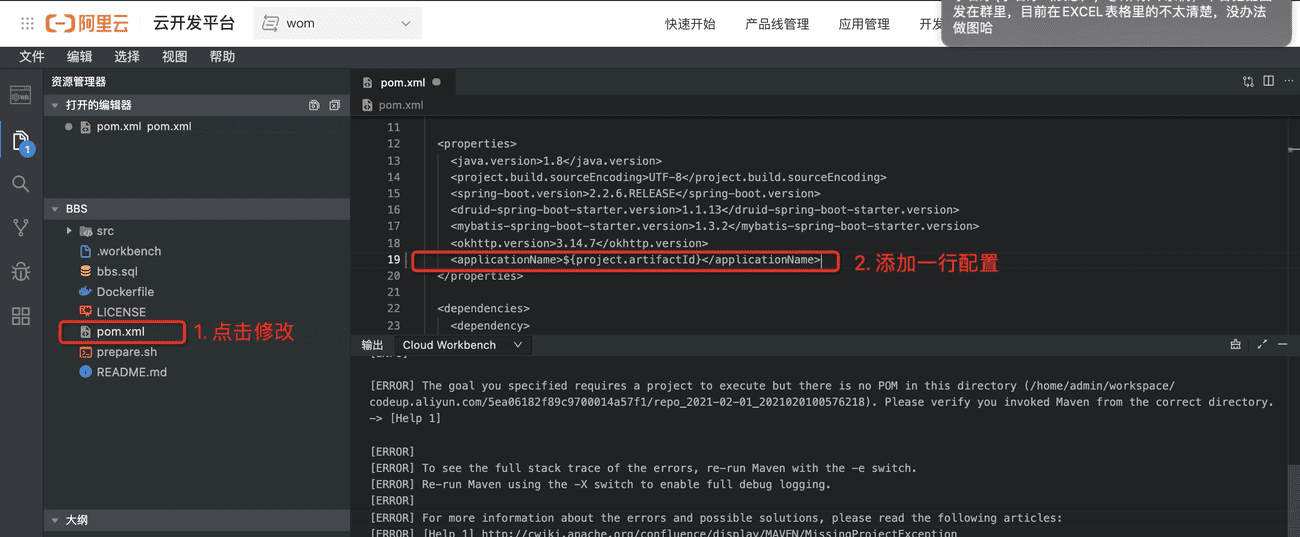Click the java.version line in editor
The height and width of the screenshot is (537, 1300).
point(556,161)
